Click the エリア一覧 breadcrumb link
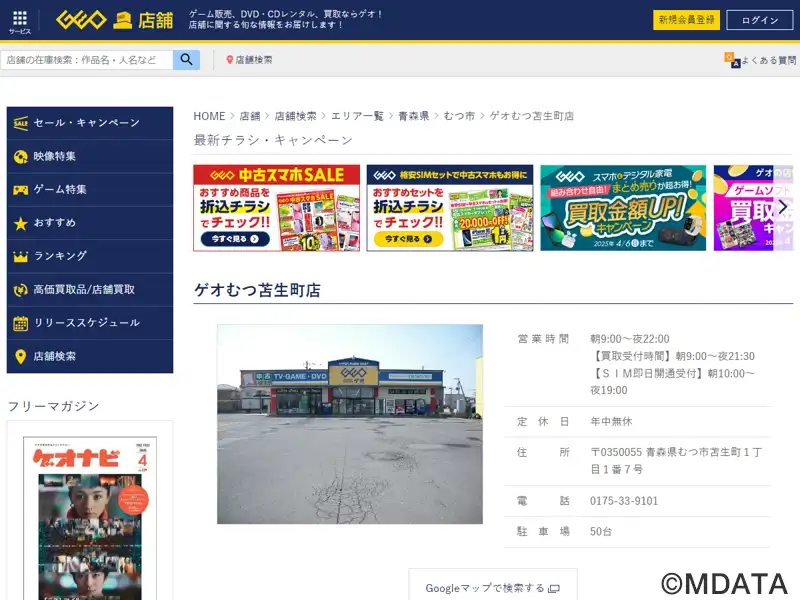This screenshot has height=600, width=800. point(357,116)
